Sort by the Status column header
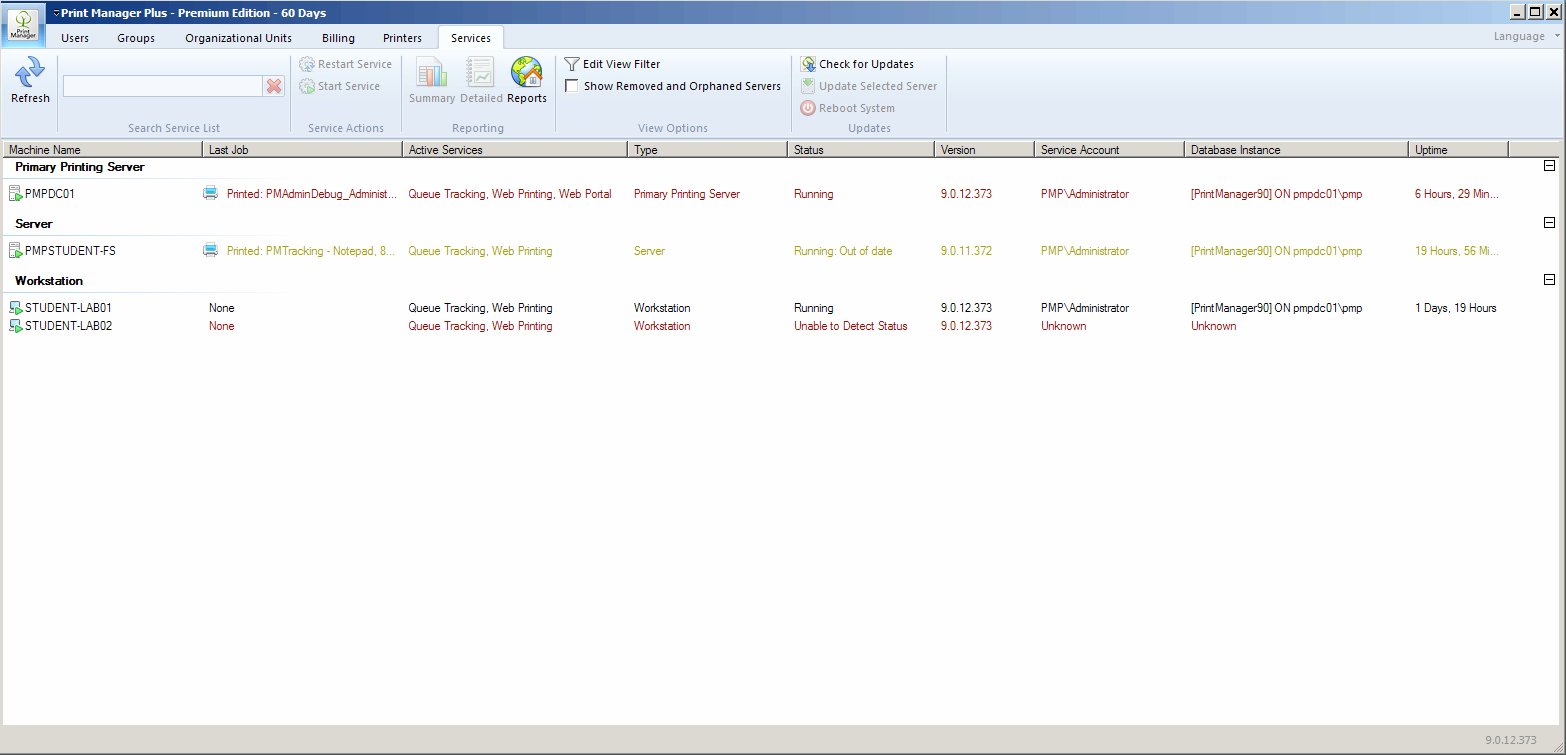Image resolution: width=1566 pixels, height=755 pixels. pos(860,149)
